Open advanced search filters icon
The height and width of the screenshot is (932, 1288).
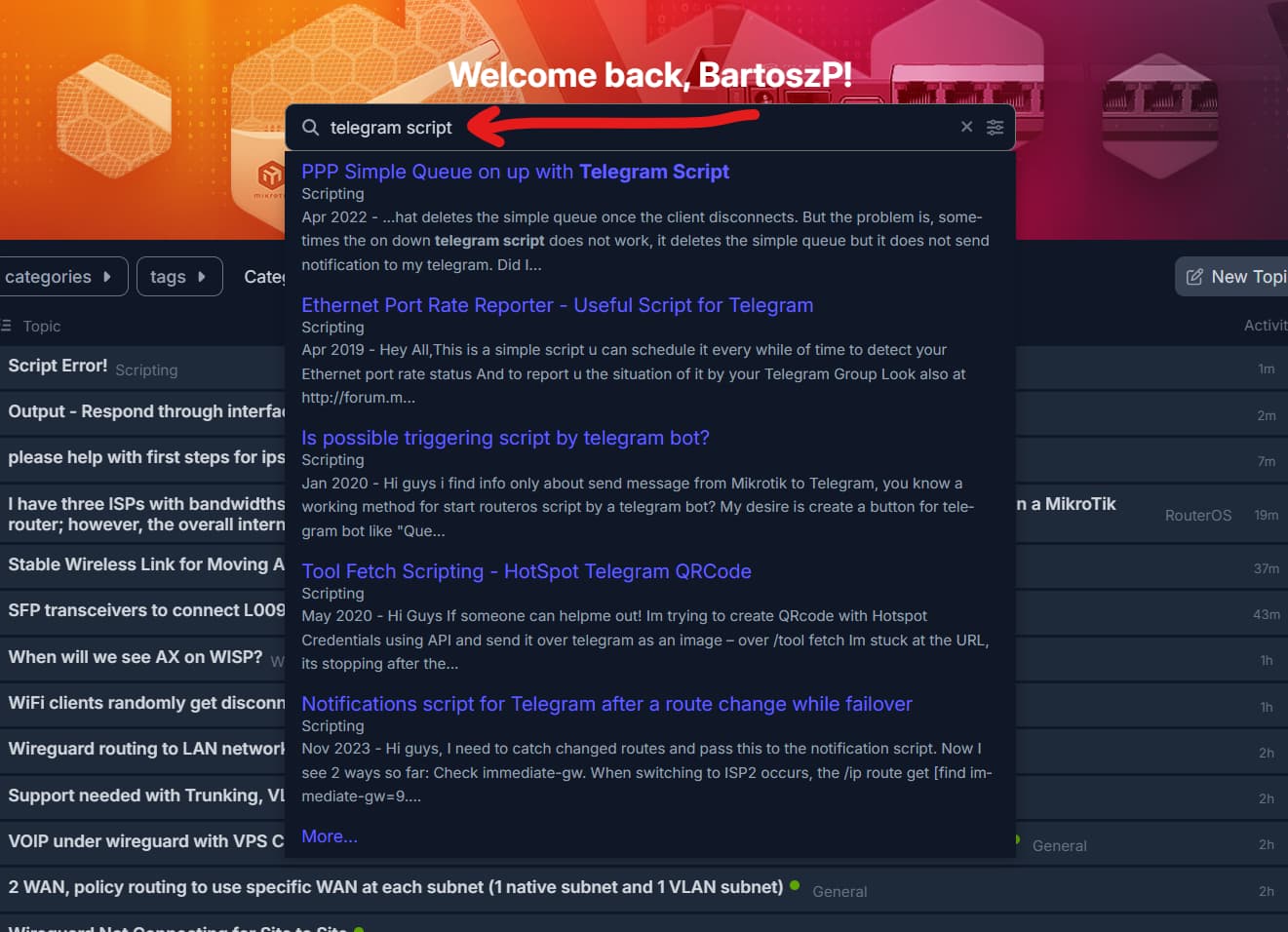click(995, 127)
